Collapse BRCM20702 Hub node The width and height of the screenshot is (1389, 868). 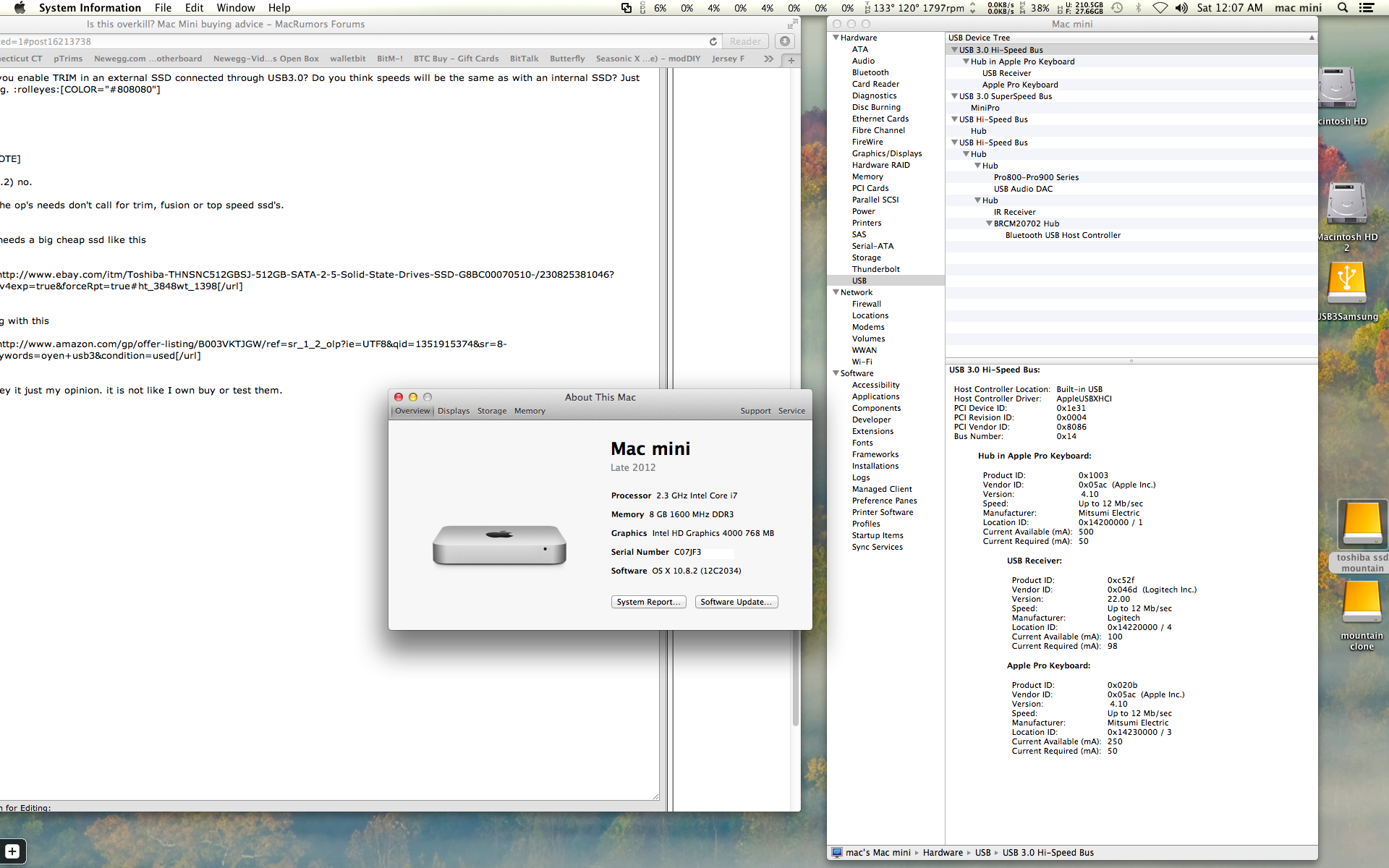tap(989, 224)
